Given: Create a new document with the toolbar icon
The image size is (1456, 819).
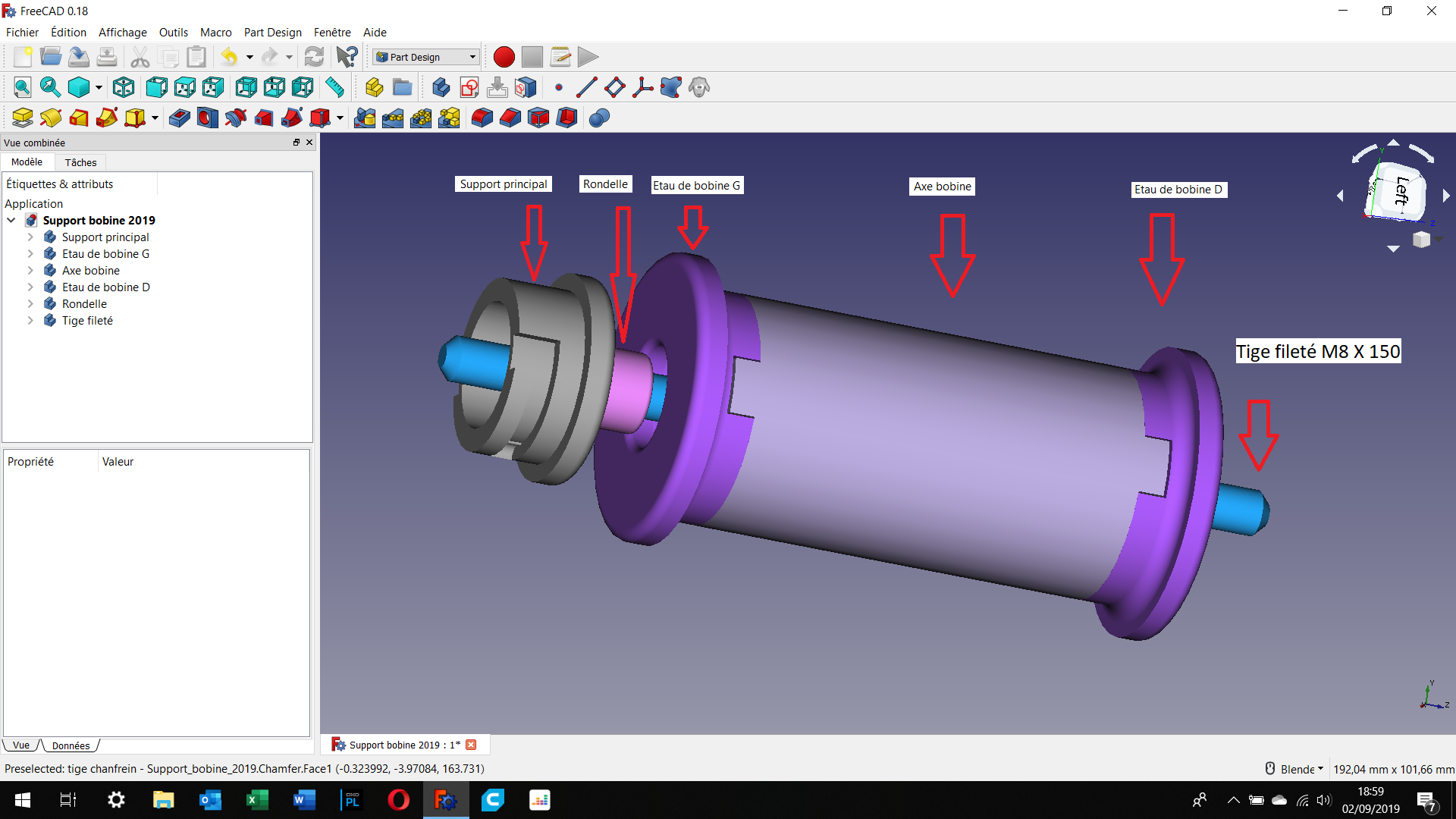Looking at the screenshot, I should coord(23,57).
